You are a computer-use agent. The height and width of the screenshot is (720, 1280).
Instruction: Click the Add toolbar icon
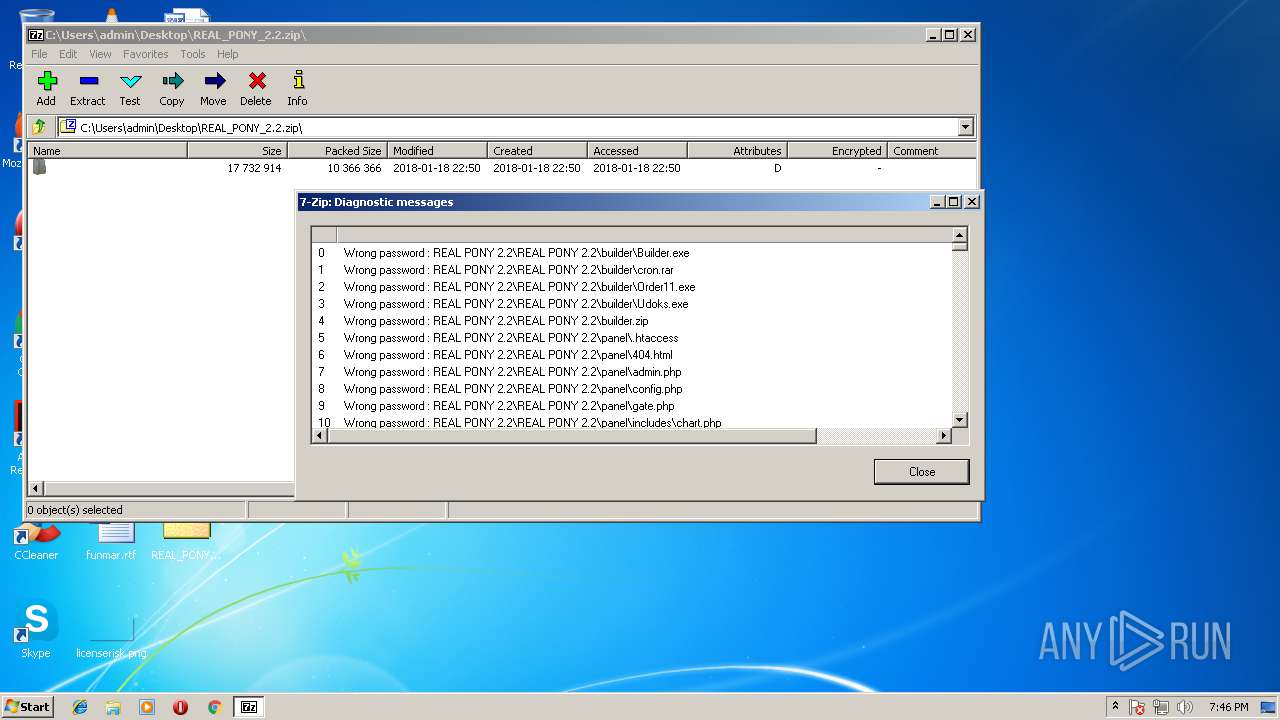coord(46,88)
